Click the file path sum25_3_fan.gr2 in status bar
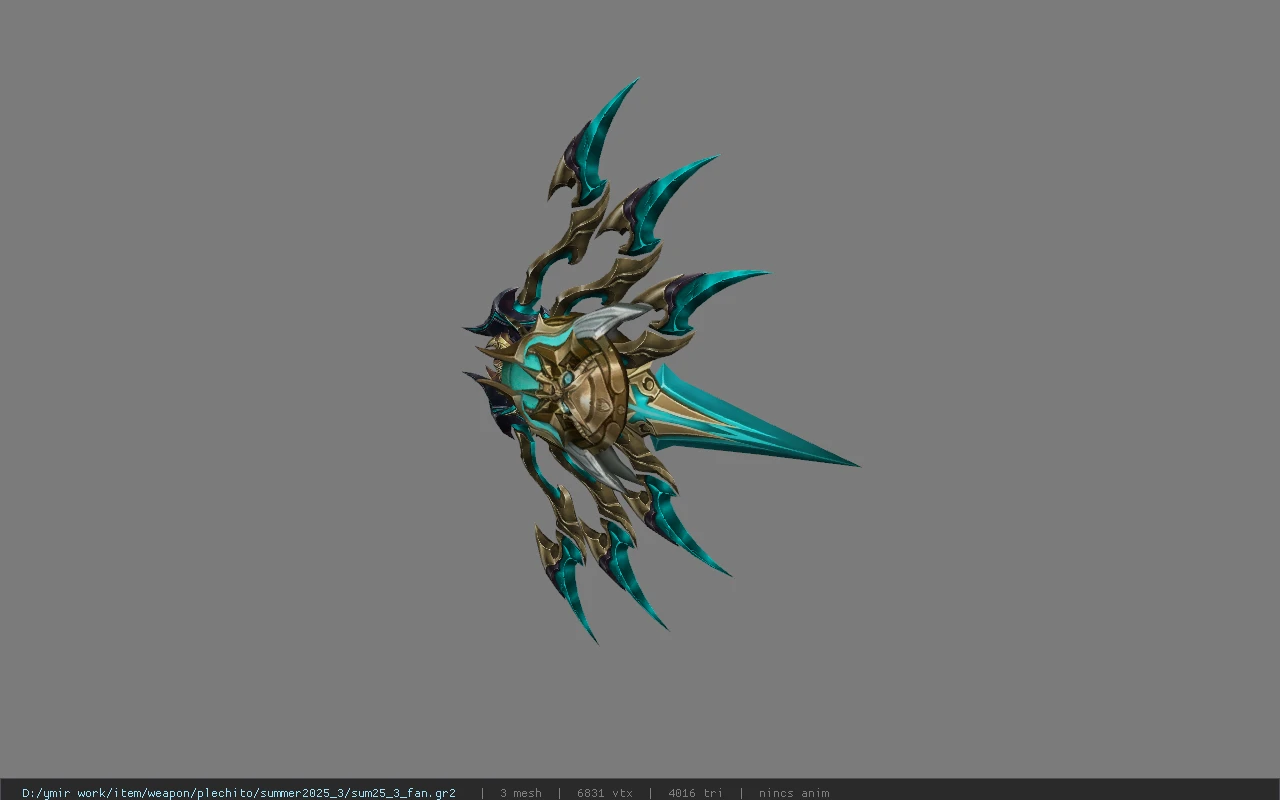The image size is (1280, 800). point(239,793)
